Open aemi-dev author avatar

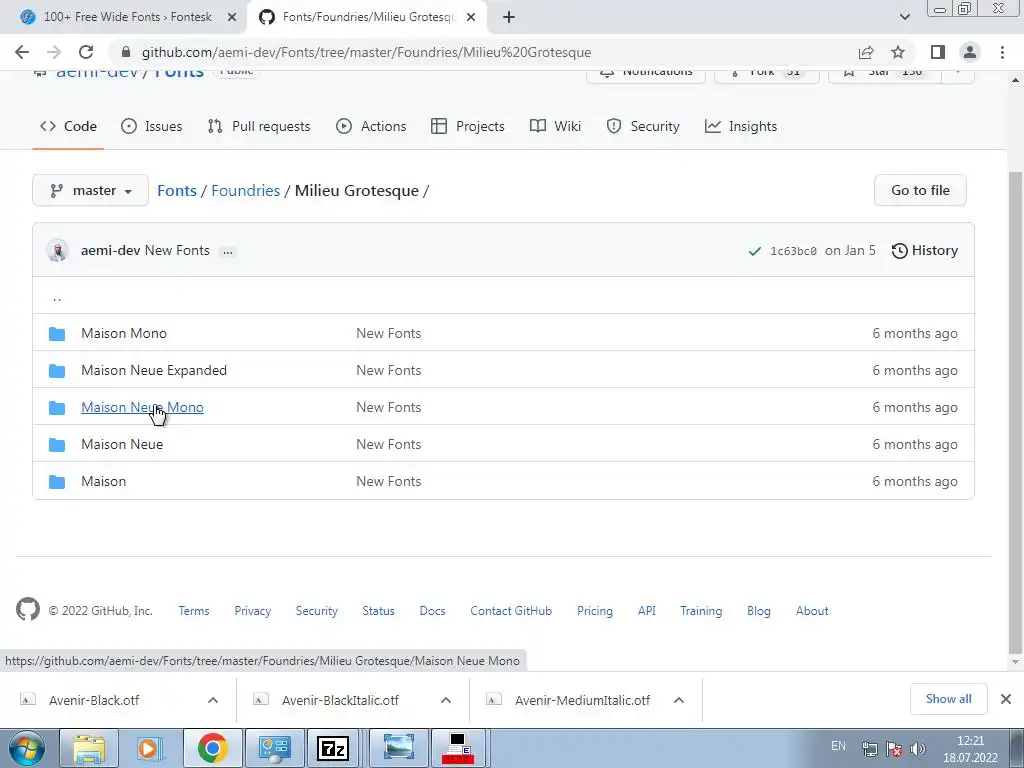coord(57,251)
